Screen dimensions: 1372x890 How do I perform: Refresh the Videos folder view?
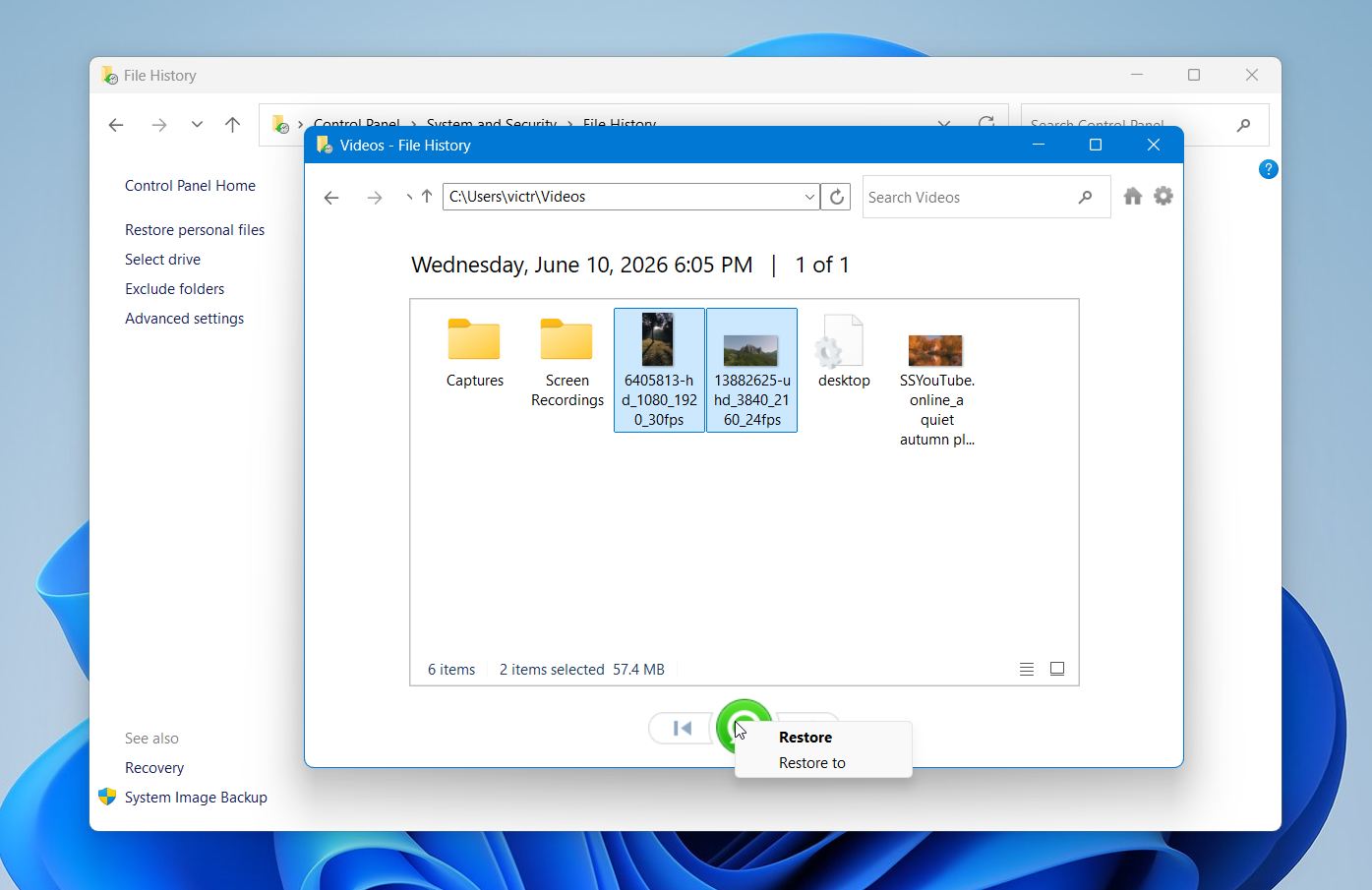pyautogui.click(x=836, y=197)
